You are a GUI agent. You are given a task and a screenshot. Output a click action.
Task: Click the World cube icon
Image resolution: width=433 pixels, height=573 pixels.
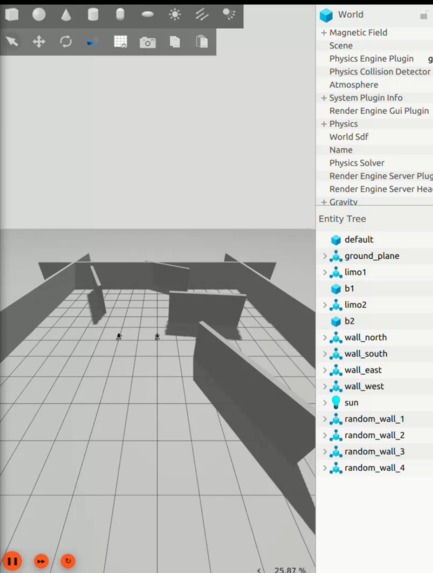pos(326,15)
